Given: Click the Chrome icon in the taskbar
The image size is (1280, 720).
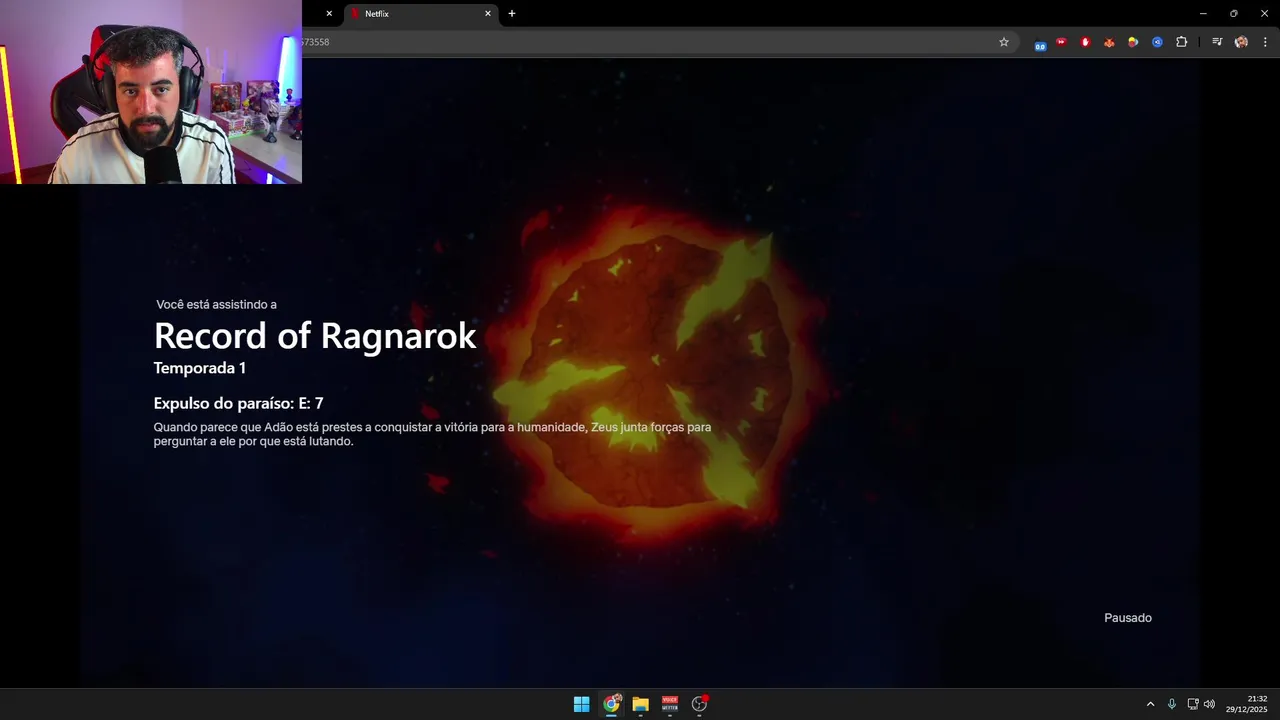Looking at the screenshot, I should click(x=611, y=704).
